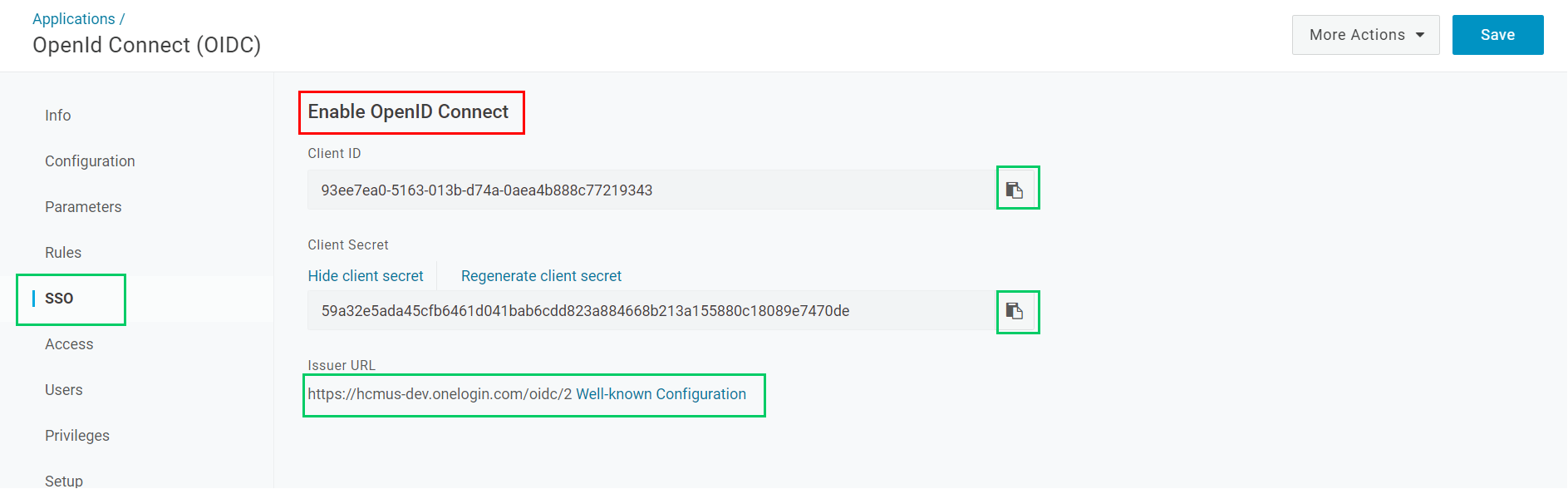
Task: Go to Applications breadcrumb link
Action: [74, 18]
